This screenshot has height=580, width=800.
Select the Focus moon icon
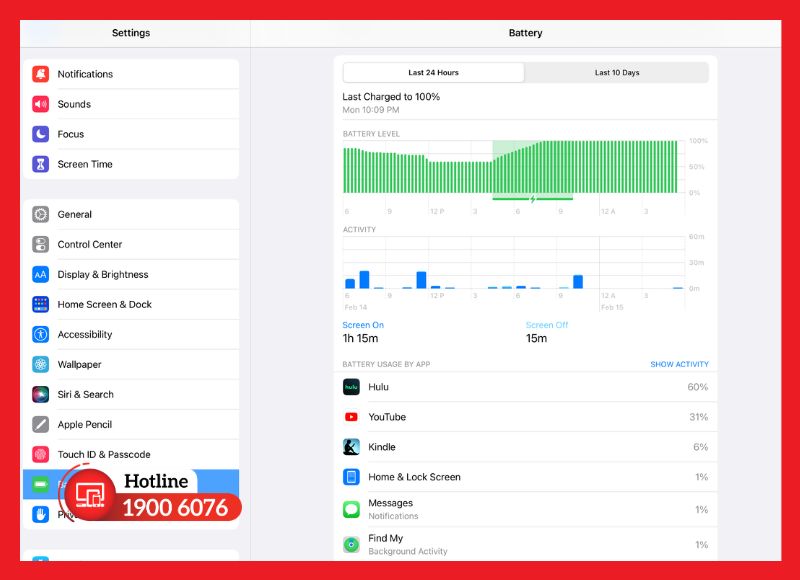(40, 134)
